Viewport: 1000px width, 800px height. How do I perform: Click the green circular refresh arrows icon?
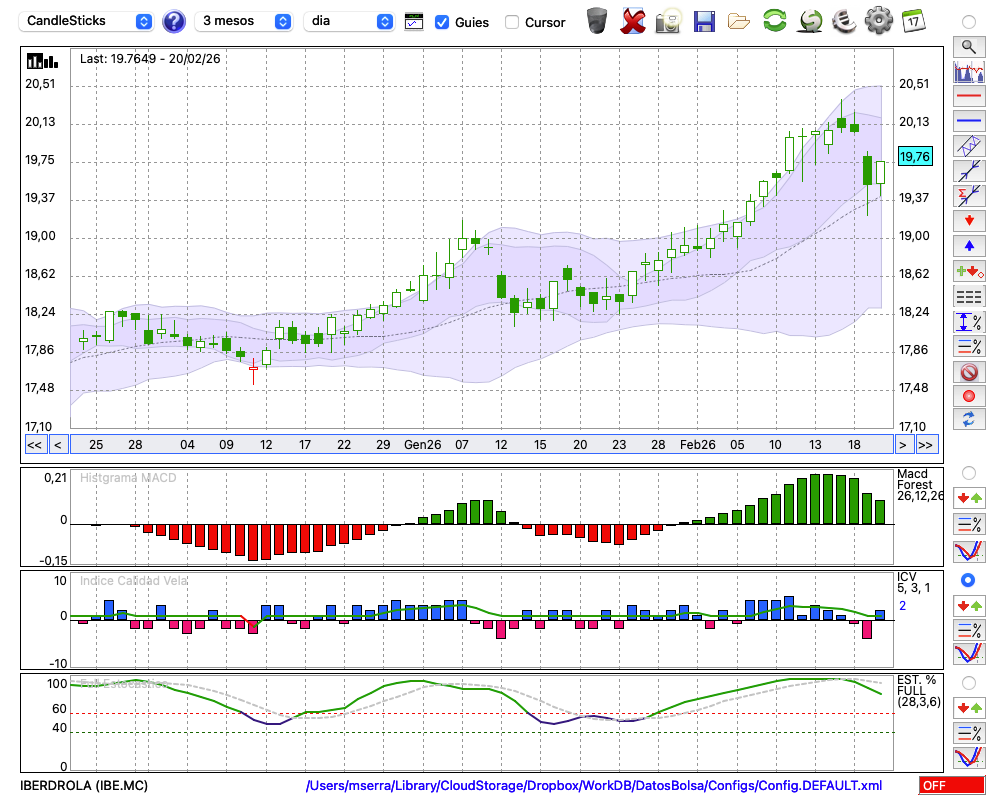click(x=774, y=21)
